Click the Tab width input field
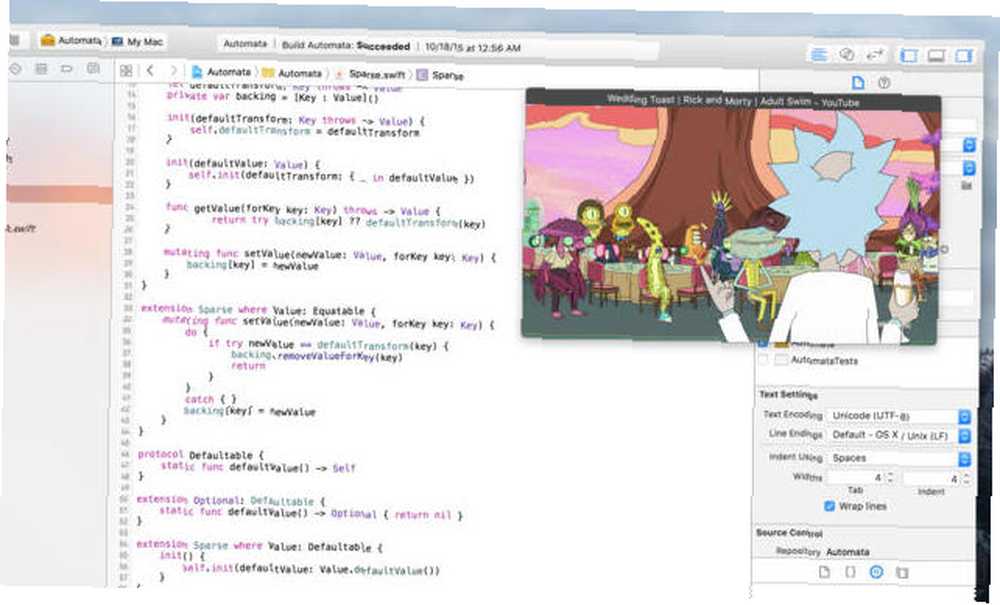The height and width of the screenshot is (605, 1000). (856, 477)
